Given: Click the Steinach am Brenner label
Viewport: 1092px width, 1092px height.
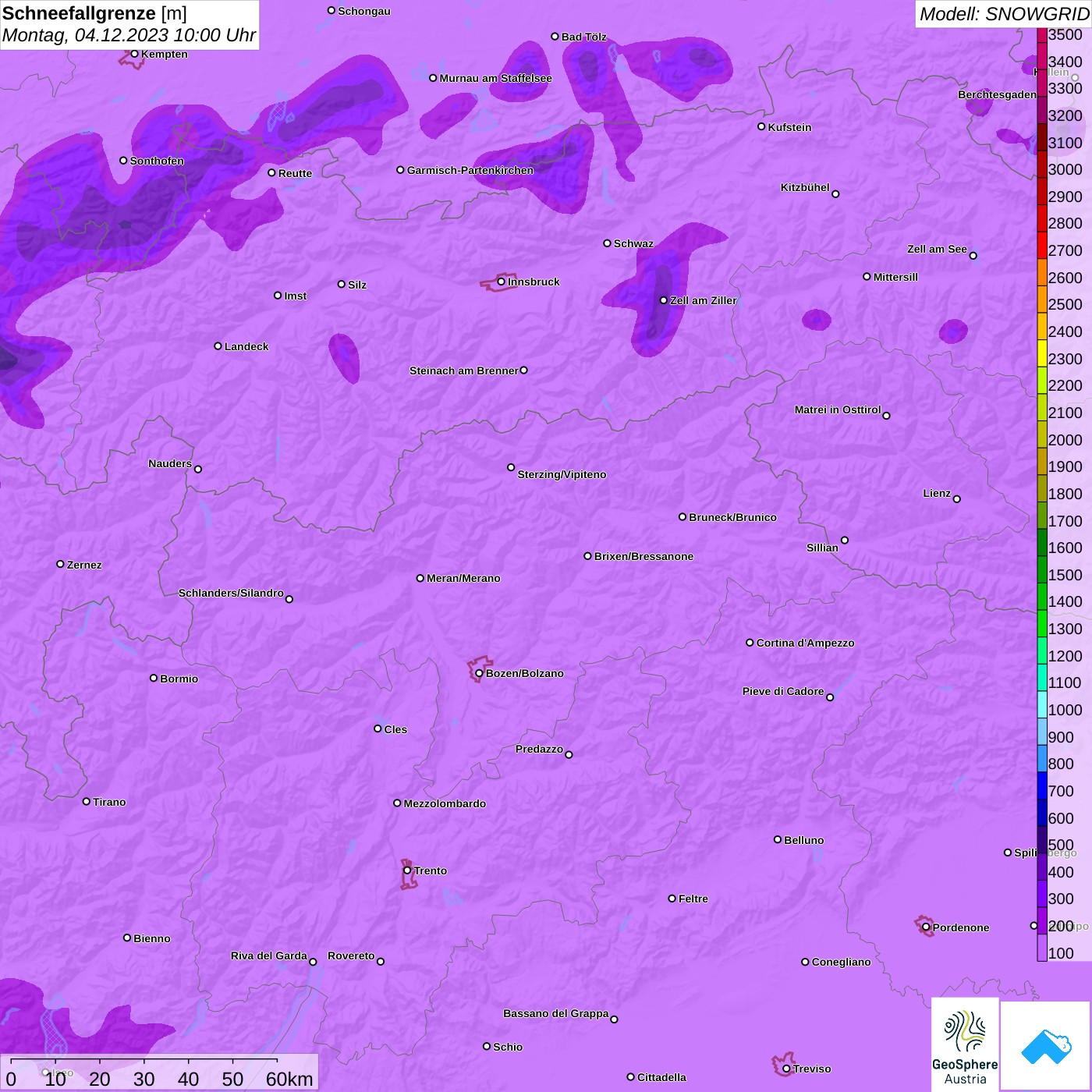Looking at the screenshot, I should [464, 370].
